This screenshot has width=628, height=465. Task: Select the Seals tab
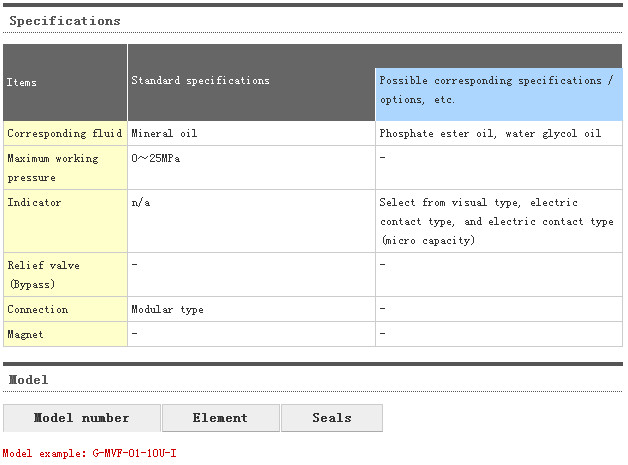click(331, 418)
